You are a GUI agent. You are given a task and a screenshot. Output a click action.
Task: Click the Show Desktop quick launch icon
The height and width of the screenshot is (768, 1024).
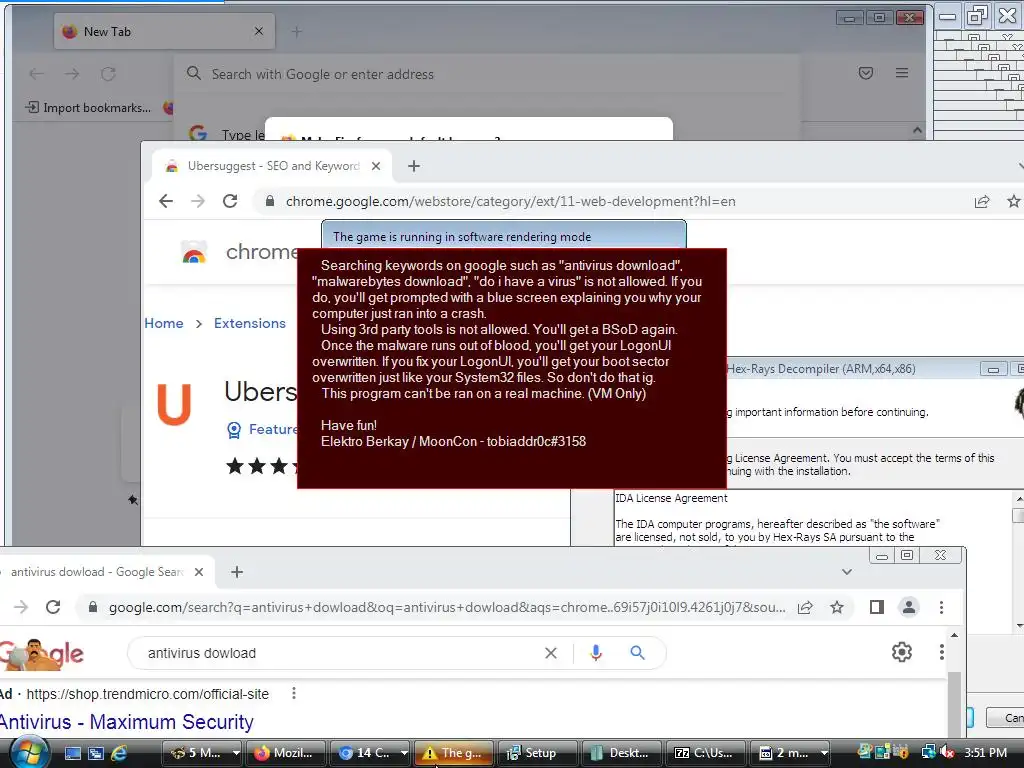tap(72, 753)
